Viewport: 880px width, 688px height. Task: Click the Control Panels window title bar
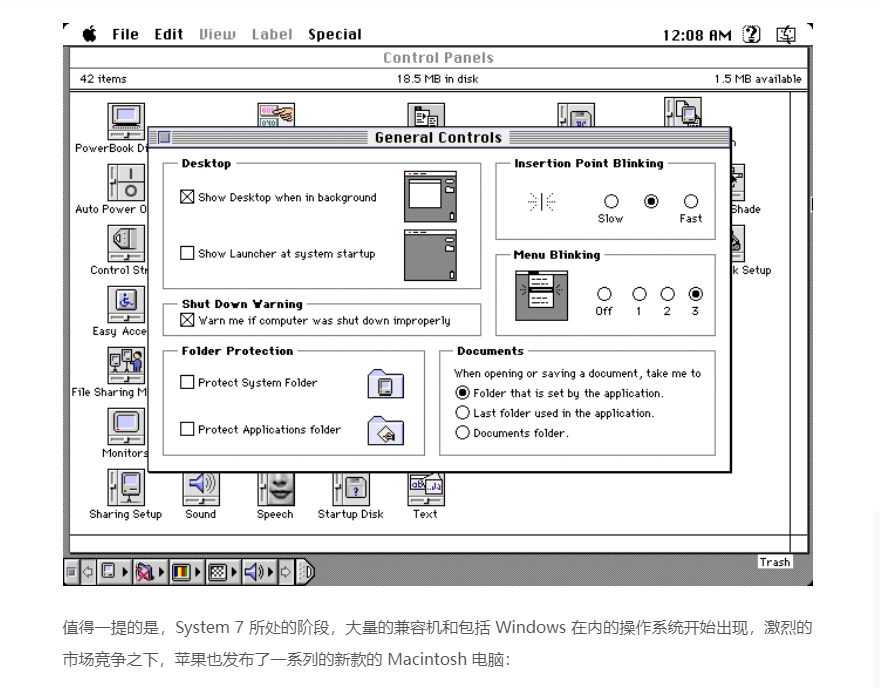pyautogui.click(x=438, y=58)
